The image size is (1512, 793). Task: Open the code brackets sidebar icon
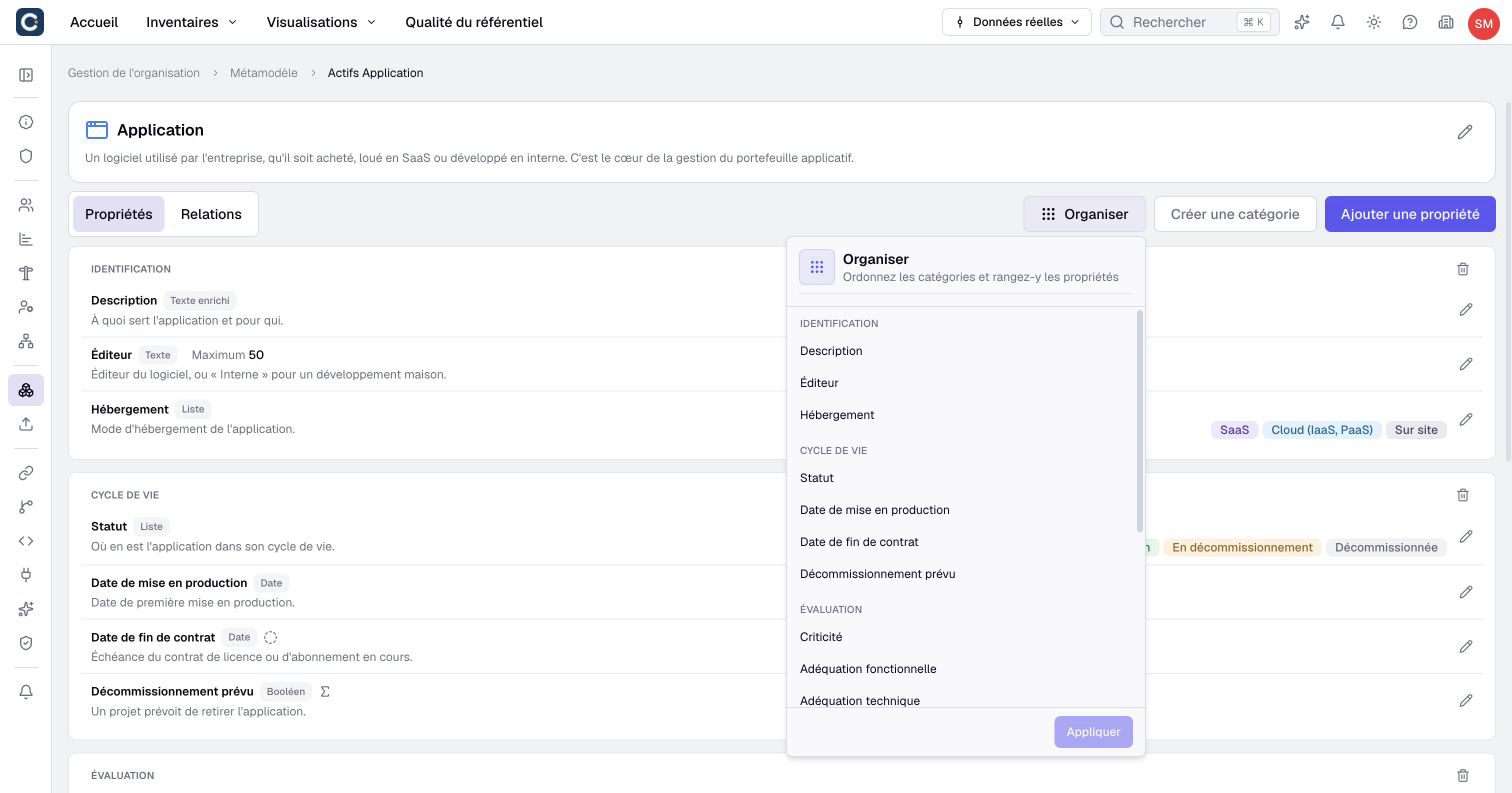26,541
